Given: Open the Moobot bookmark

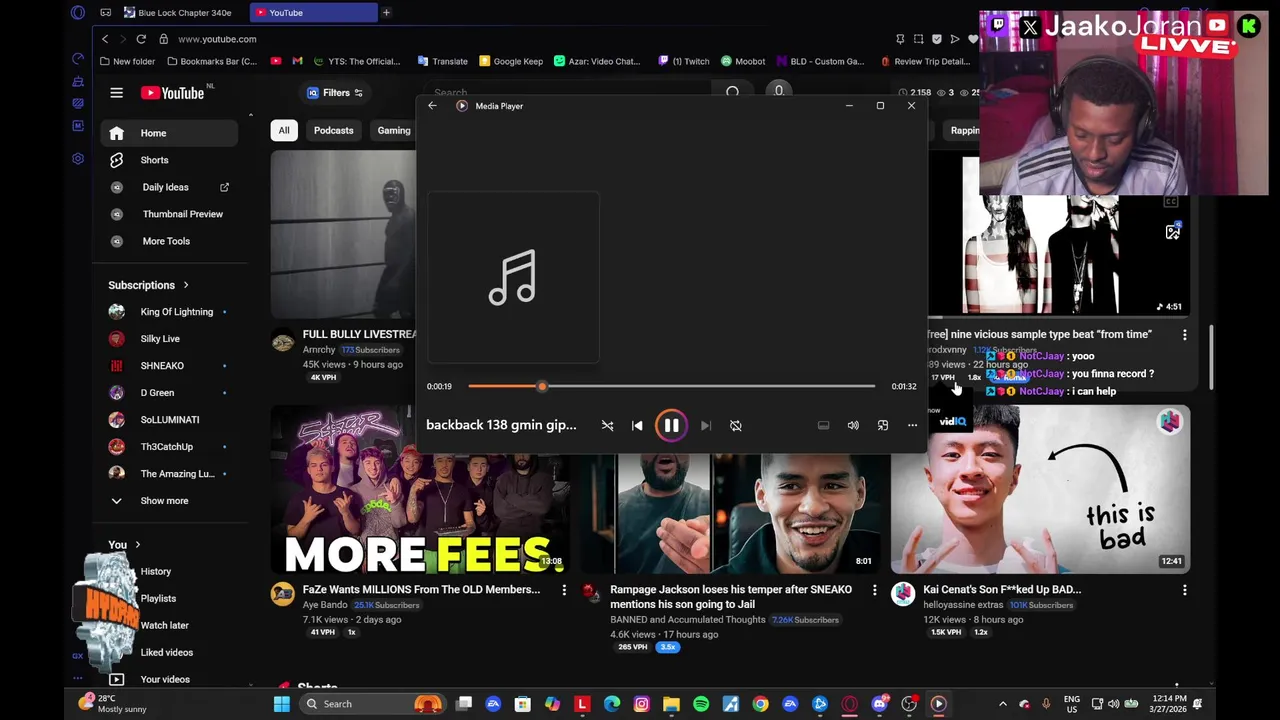Looking at the screenshot, I should 743,61.
